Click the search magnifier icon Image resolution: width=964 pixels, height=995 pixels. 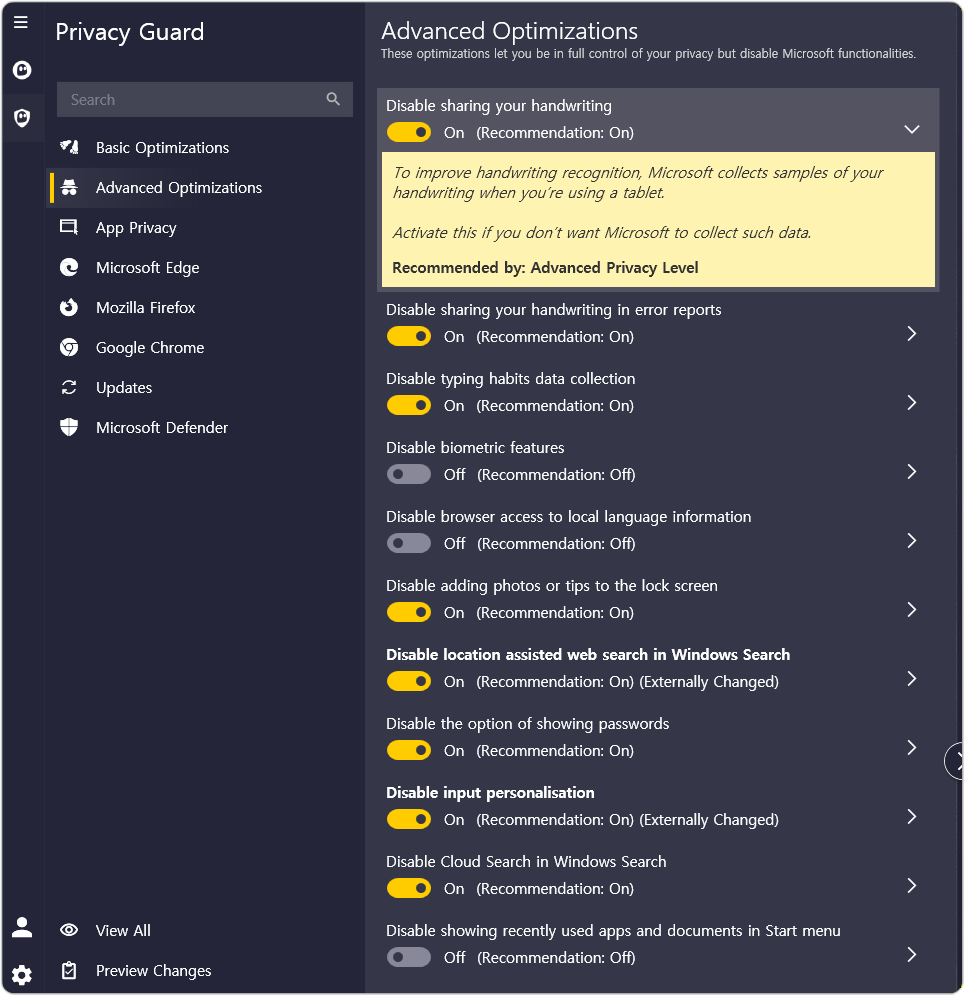(x=333, y=99)
